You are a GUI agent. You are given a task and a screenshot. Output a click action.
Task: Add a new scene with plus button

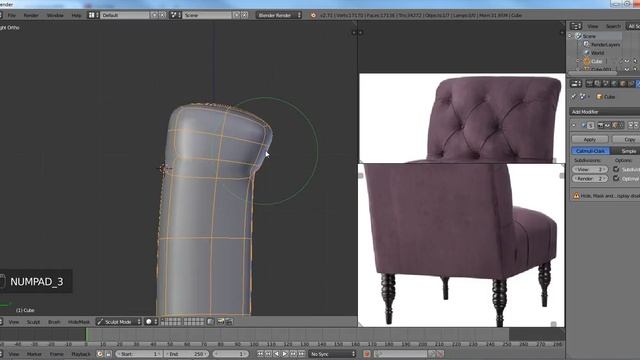(236, 15)
